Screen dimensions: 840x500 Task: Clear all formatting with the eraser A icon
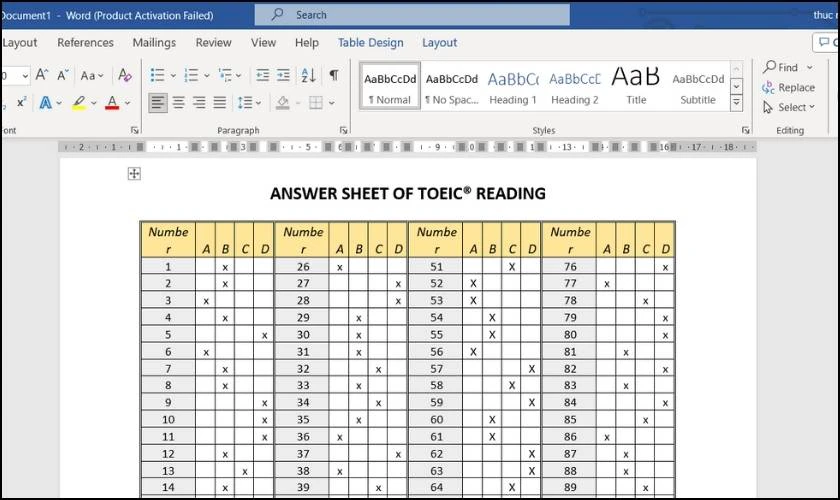(x=124, y=75)
